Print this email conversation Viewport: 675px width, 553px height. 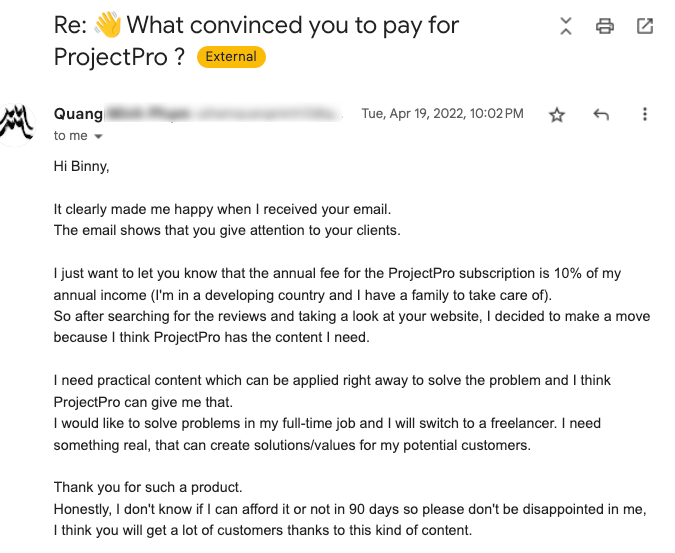[604, 26]
